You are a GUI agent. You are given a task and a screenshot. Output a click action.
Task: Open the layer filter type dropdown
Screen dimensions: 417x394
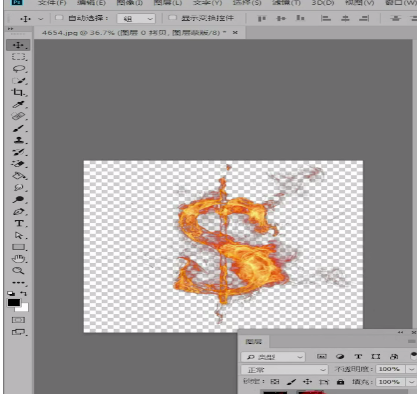tap(273, 357)
